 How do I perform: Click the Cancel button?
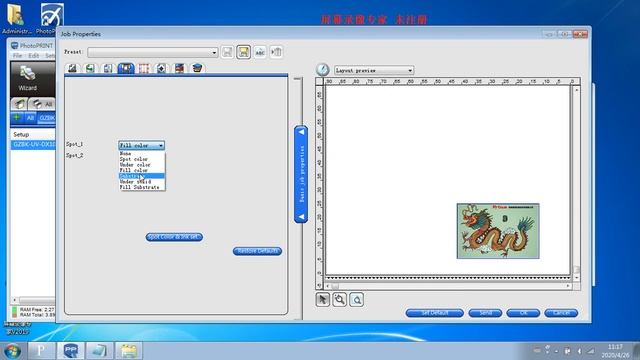pyautogui.click(x=561, y=313)
